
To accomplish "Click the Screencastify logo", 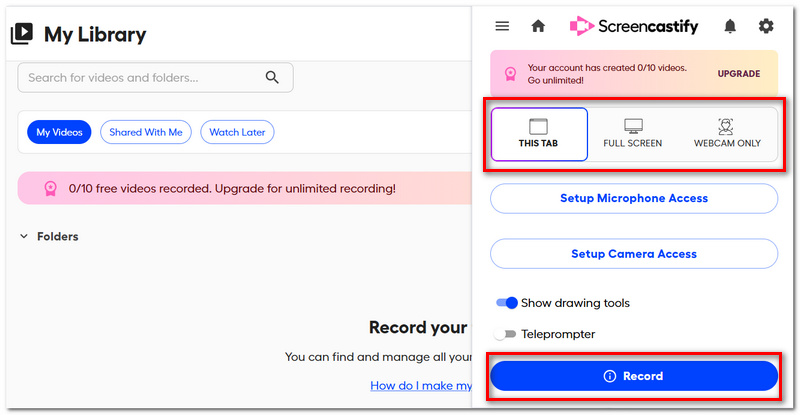I will (x=634, y=26).
